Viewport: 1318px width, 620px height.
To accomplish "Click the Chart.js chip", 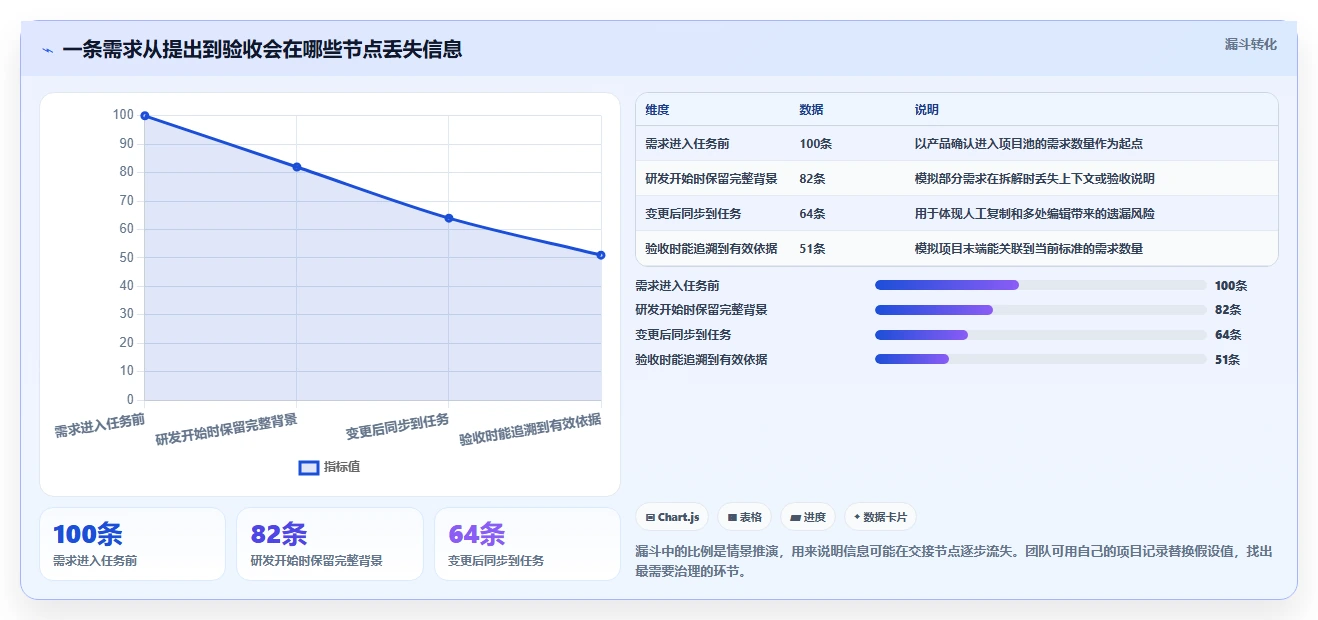I will coord(673,517).
